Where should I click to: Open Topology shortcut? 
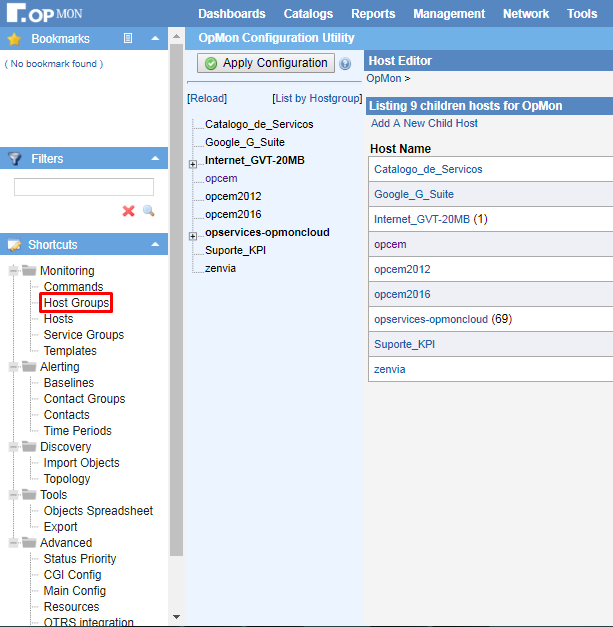67,479
